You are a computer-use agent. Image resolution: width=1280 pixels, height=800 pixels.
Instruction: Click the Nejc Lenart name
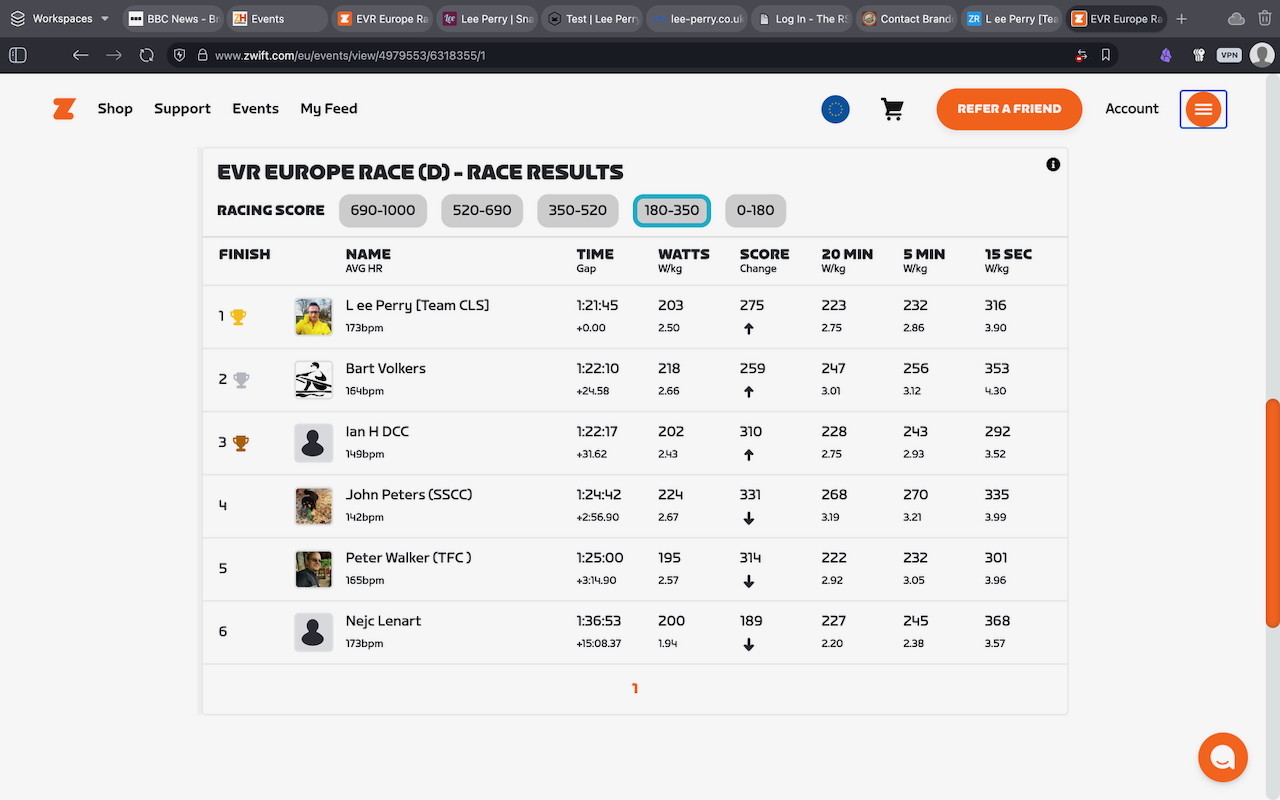click(x=383, y=621)
